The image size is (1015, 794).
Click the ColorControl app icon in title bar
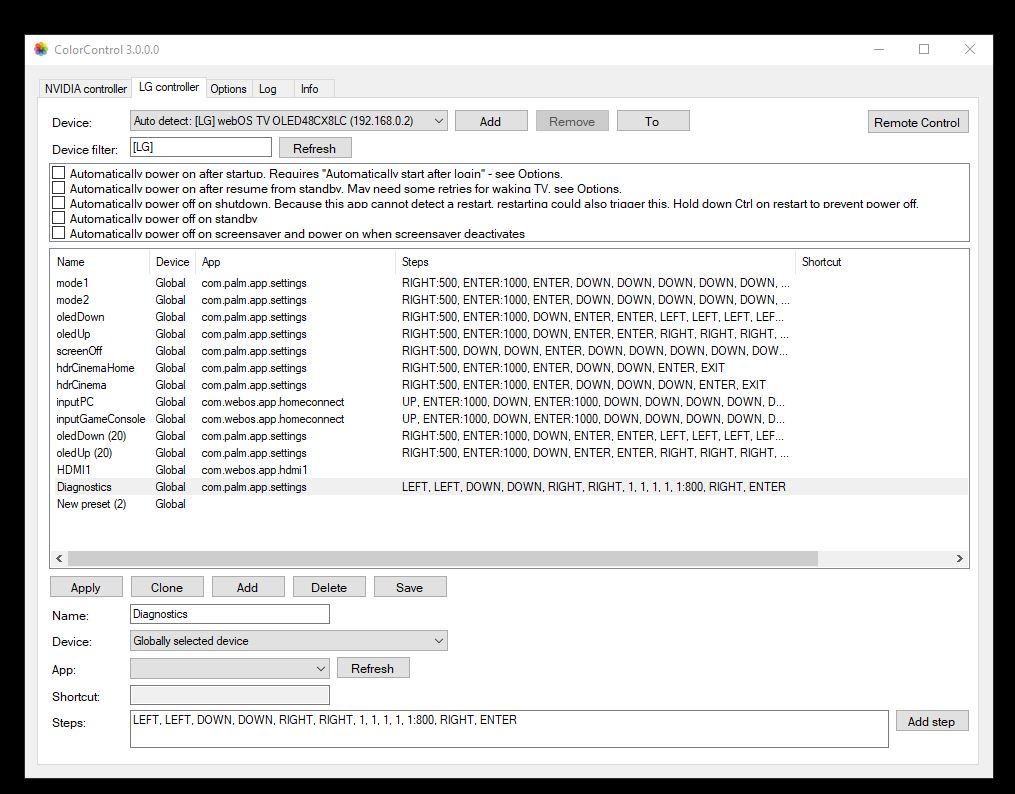[41, 49]
